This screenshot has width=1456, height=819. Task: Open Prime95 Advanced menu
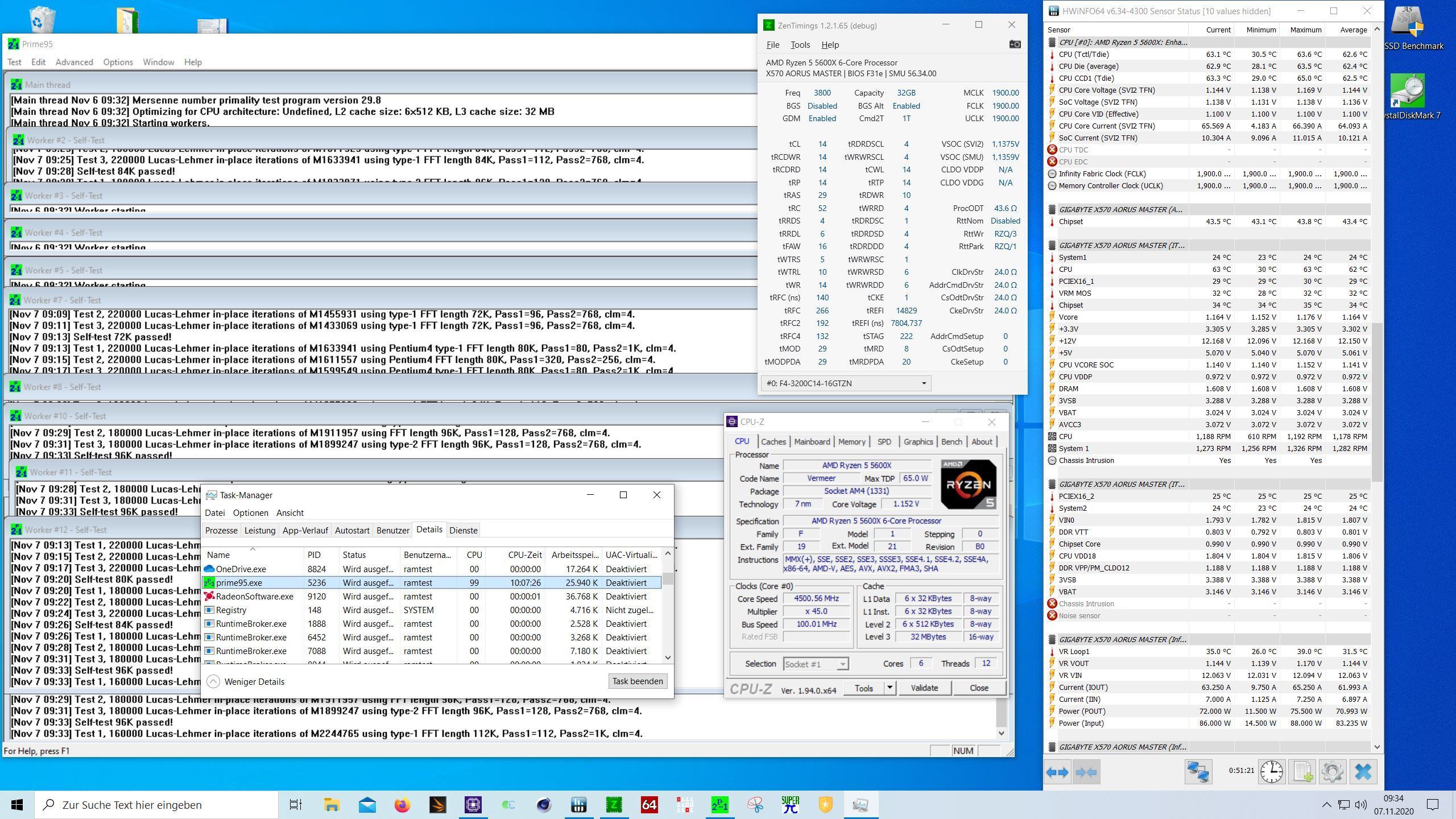[x=74, y=62]
